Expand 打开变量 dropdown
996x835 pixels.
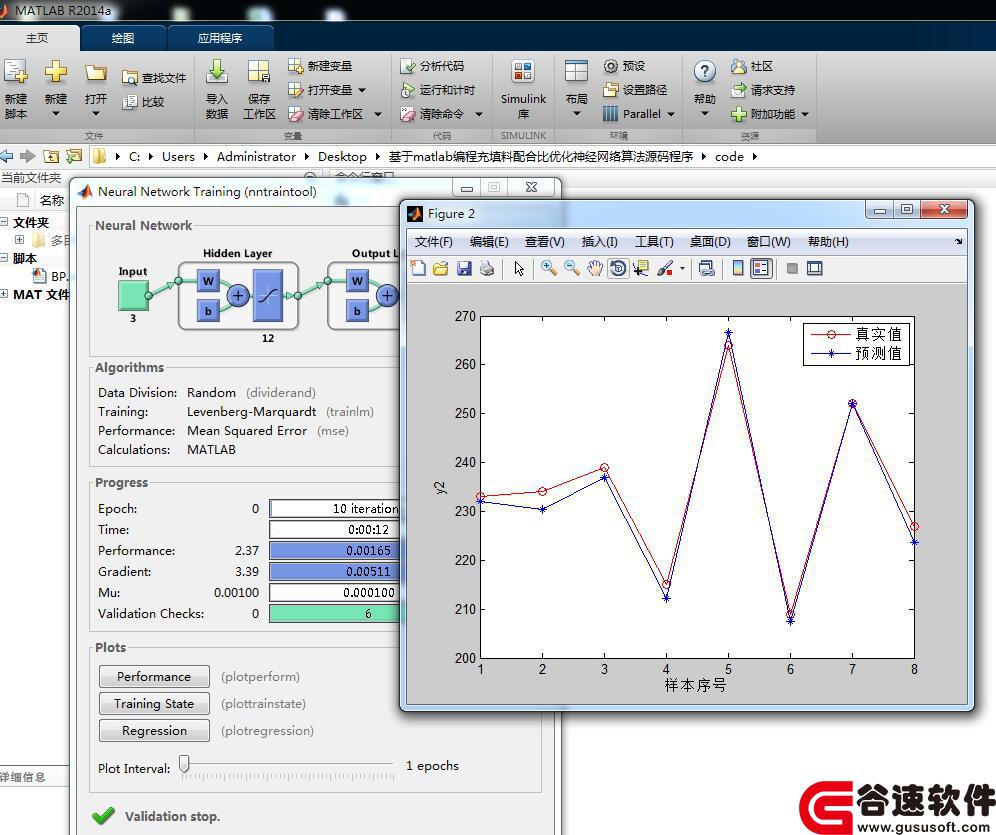pos(362,90)
